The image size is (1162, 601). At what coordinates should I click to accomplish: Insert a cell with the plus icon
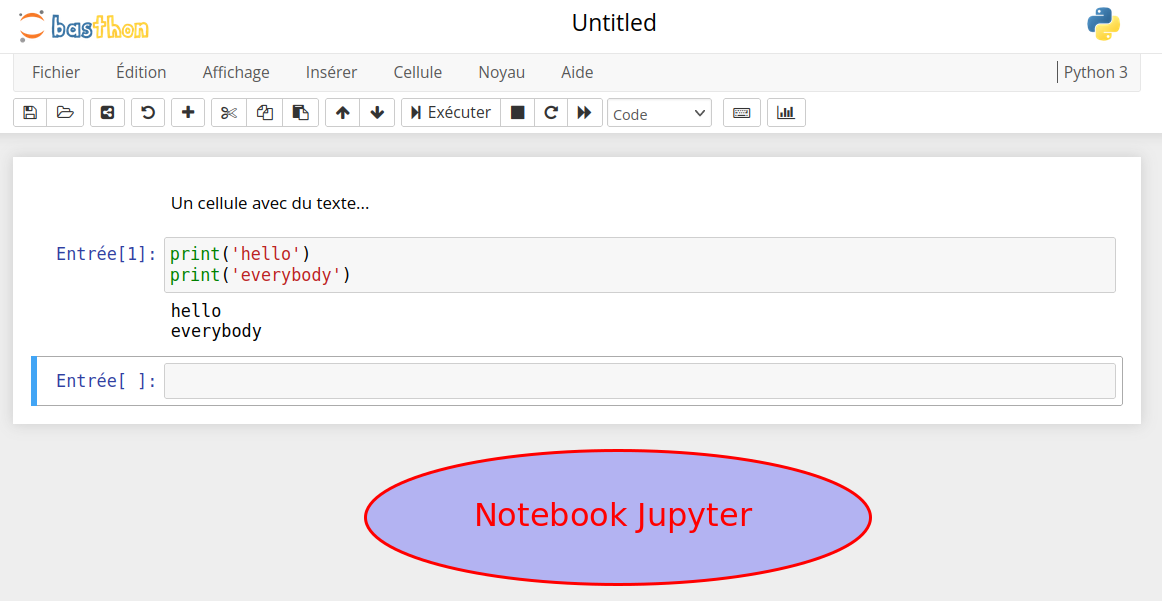(x=188, y=113)
